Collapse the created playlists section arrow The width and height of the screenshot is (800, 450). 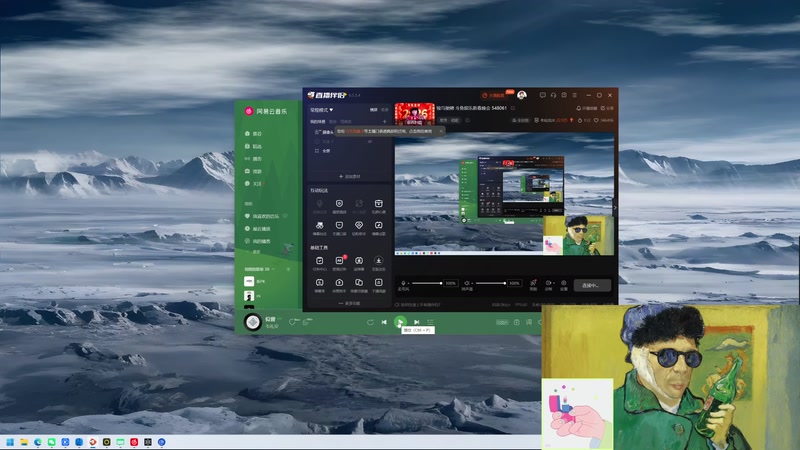pos(273,269)
